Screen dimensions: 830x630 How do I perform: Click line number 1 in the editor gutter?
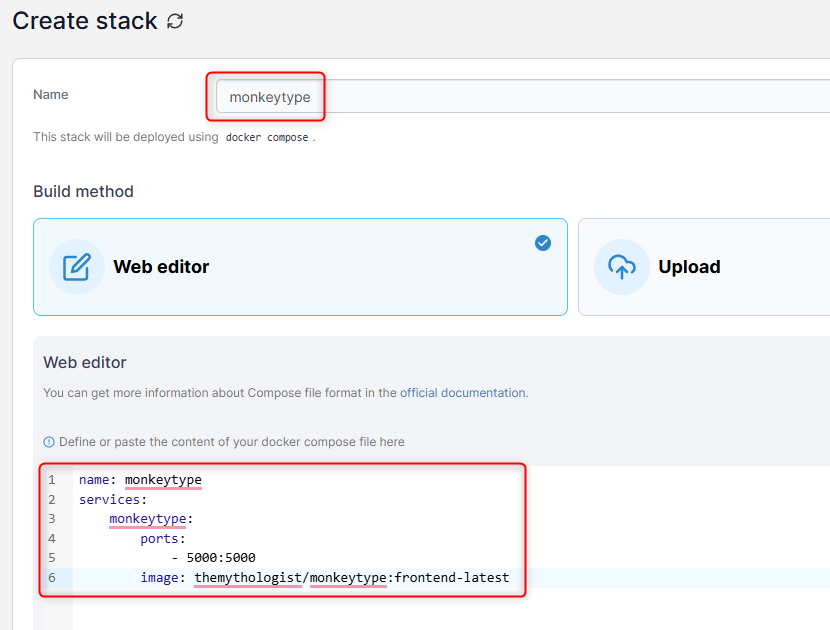51,480
